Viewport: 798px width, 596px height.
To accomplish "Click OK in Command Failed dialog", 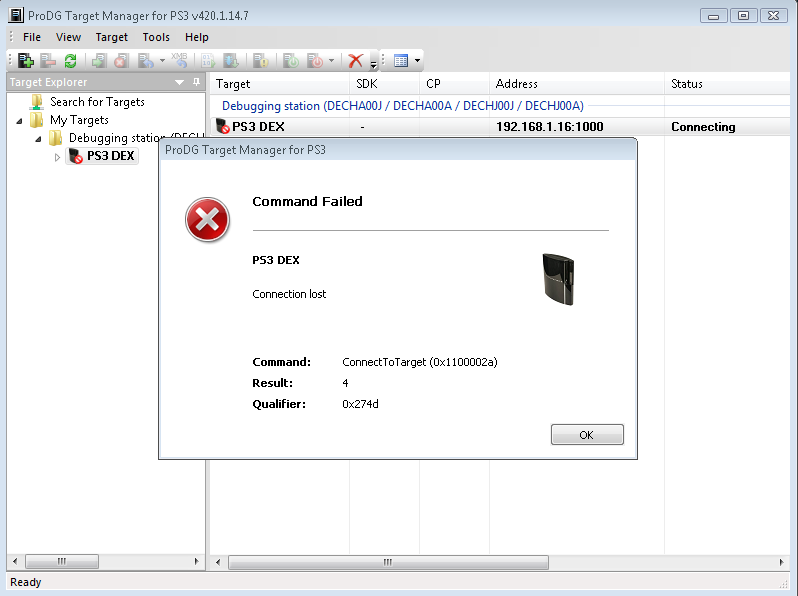I will pos(587,435).
